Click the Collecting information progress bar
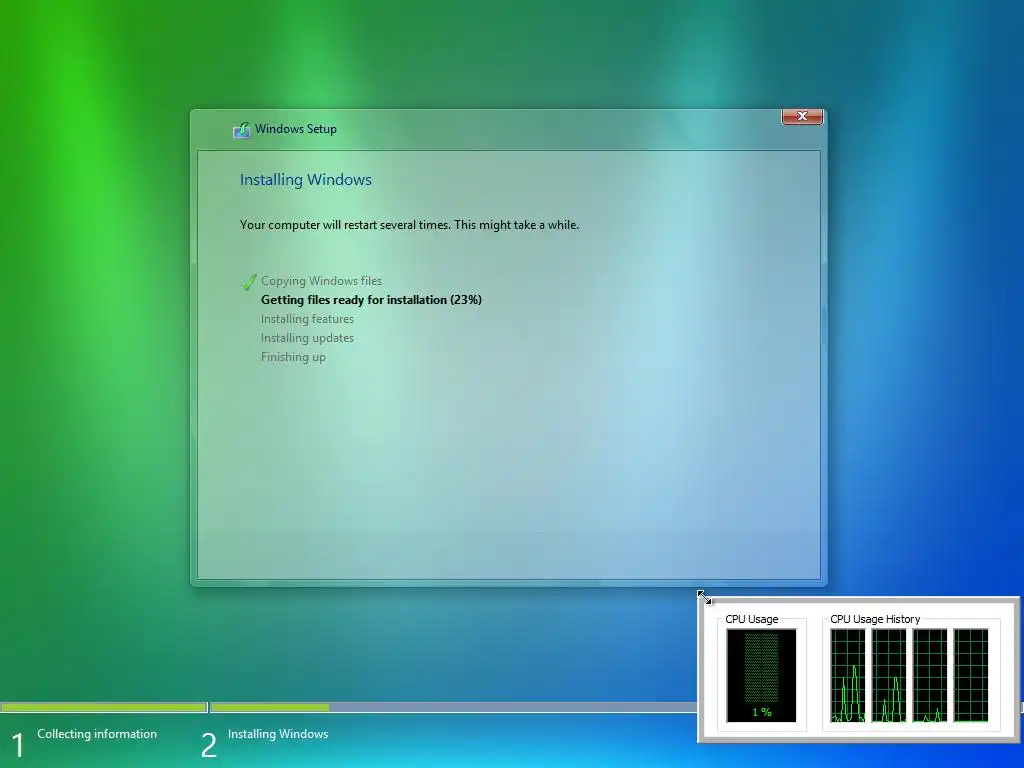The image size is (1024, 768). click(104, 707)
